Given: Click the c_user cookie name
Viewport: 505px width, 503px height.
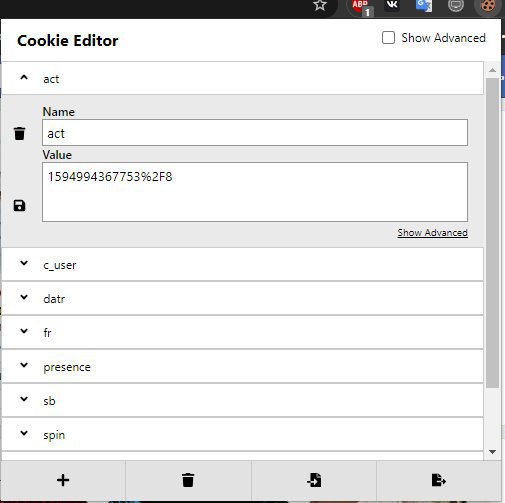Looking at the screenshot, I should 60,265.
